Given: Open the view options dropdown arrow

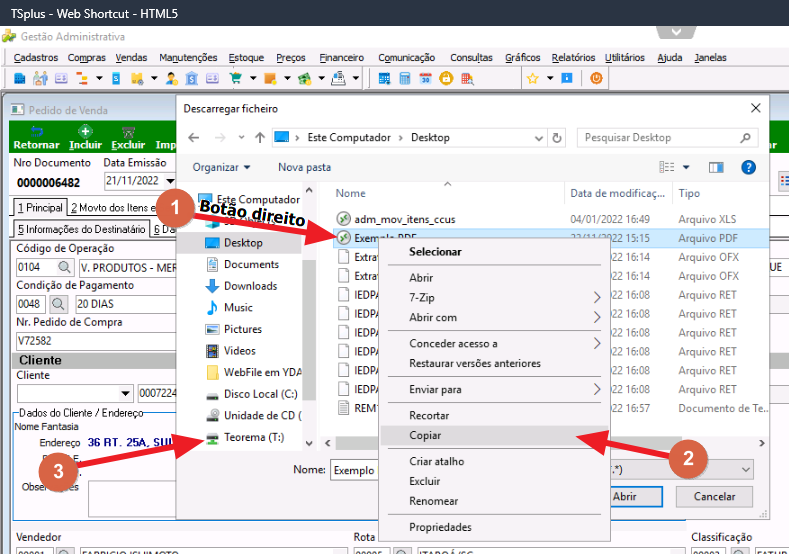Looking at the screenshot, I should [x=686, y=167].
